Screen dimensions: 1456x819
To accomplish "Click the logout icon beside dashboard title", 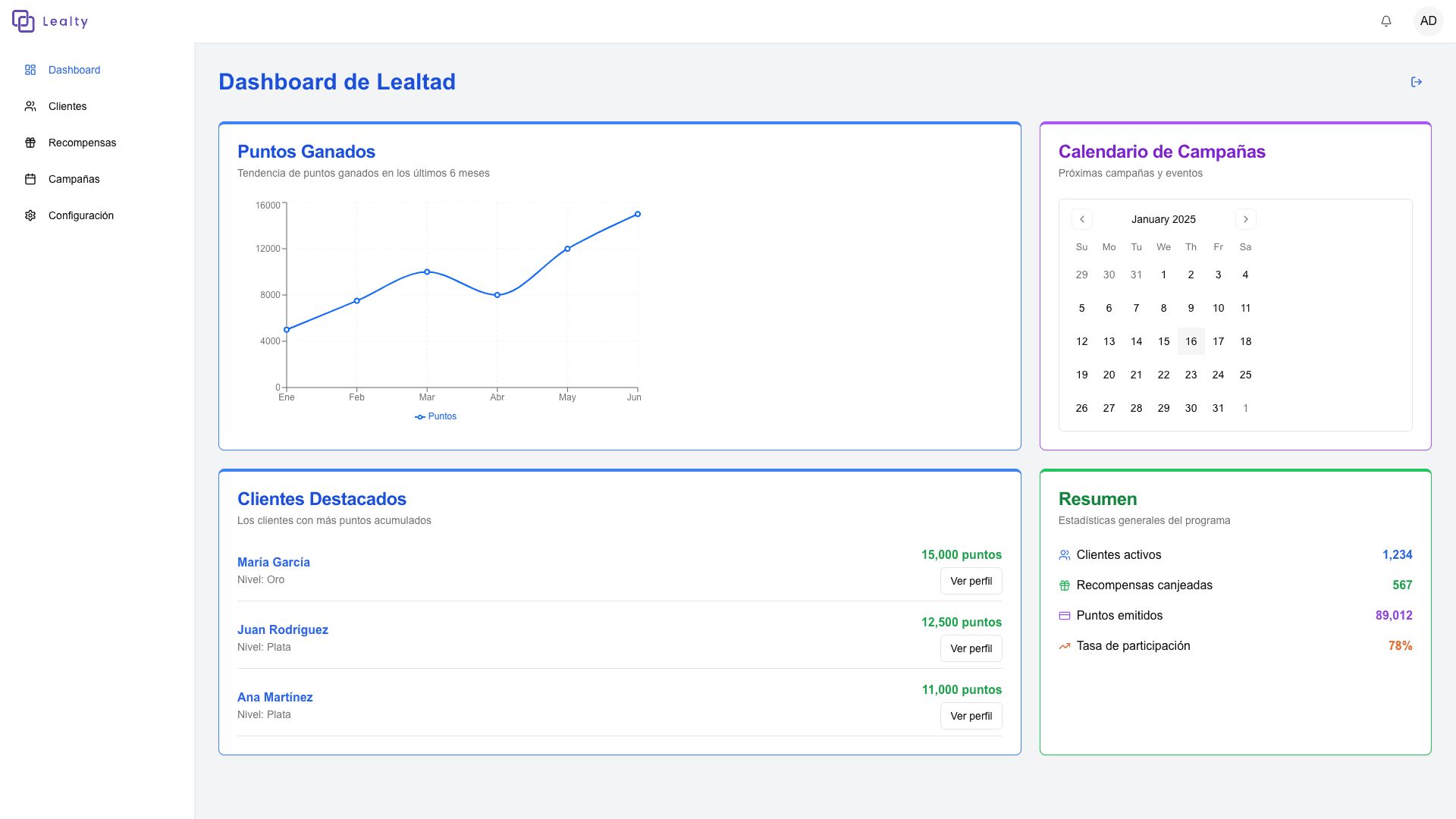I will coord(1416,82).
